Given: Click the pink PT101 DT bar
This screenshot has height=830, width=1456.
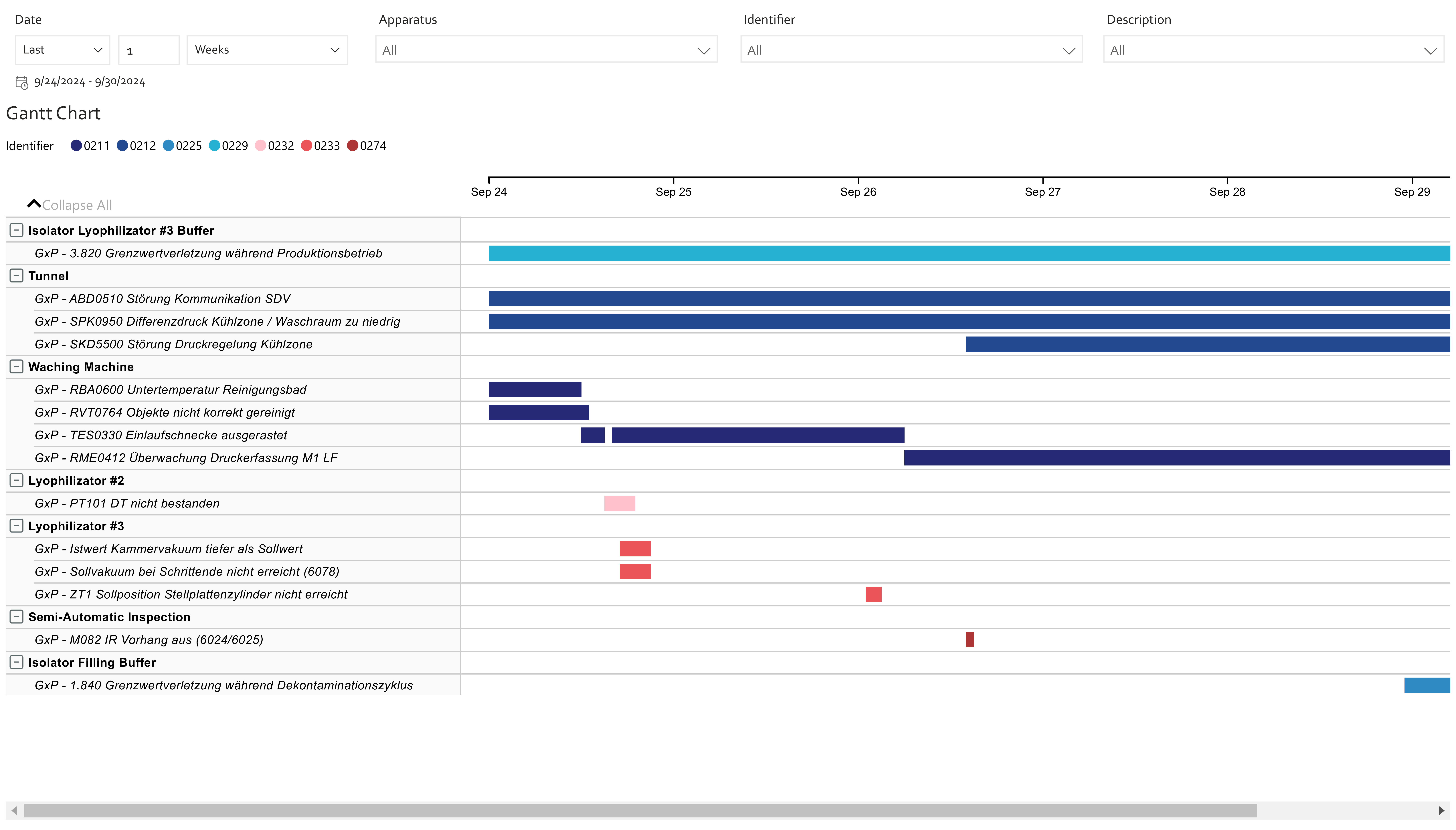Looking at the screenshot, I should (x=620, y=503).
